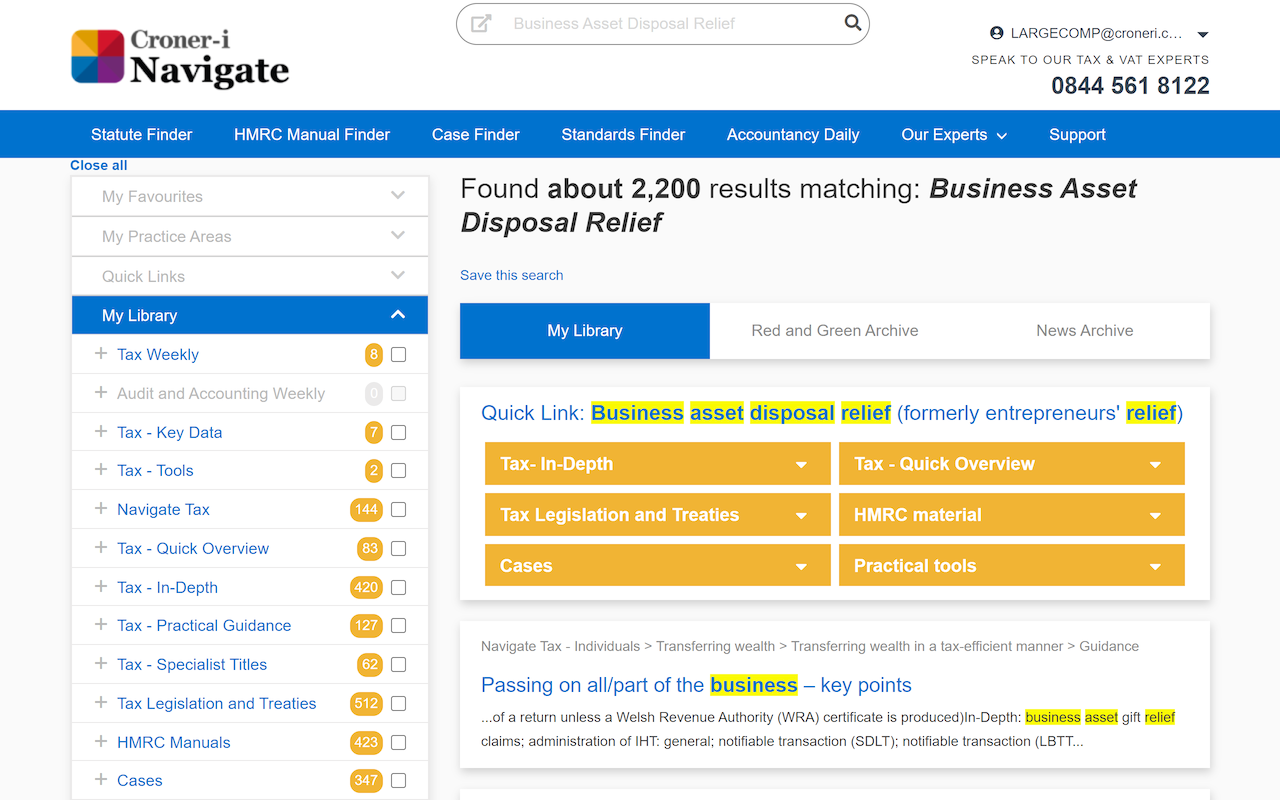Image resolution: width=1280 pixels, height=800 pixels.
Task: Click the 512 badge for Tax Legislation and Treaties
Action: click(366, 703)
